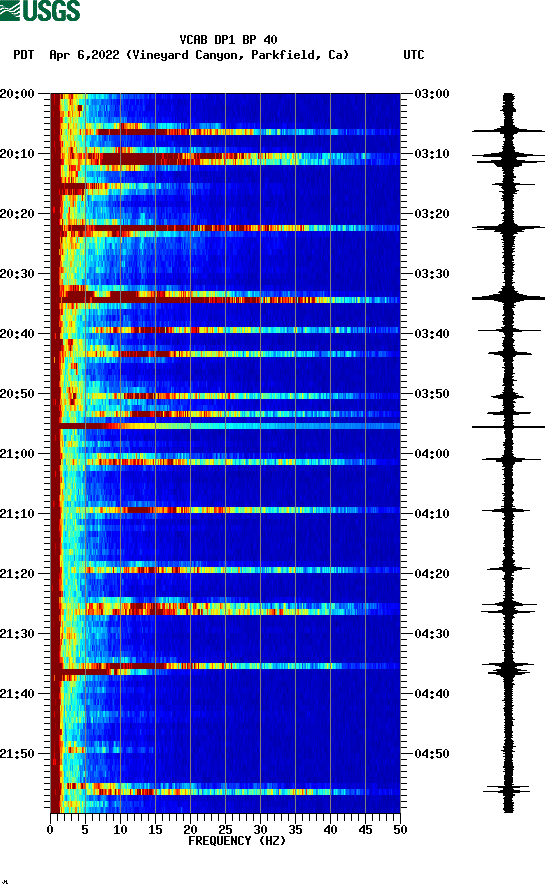Click the date text 'Apr 6,2022'
This screenshot has width=552, height=893.
[x=84, y=55]
